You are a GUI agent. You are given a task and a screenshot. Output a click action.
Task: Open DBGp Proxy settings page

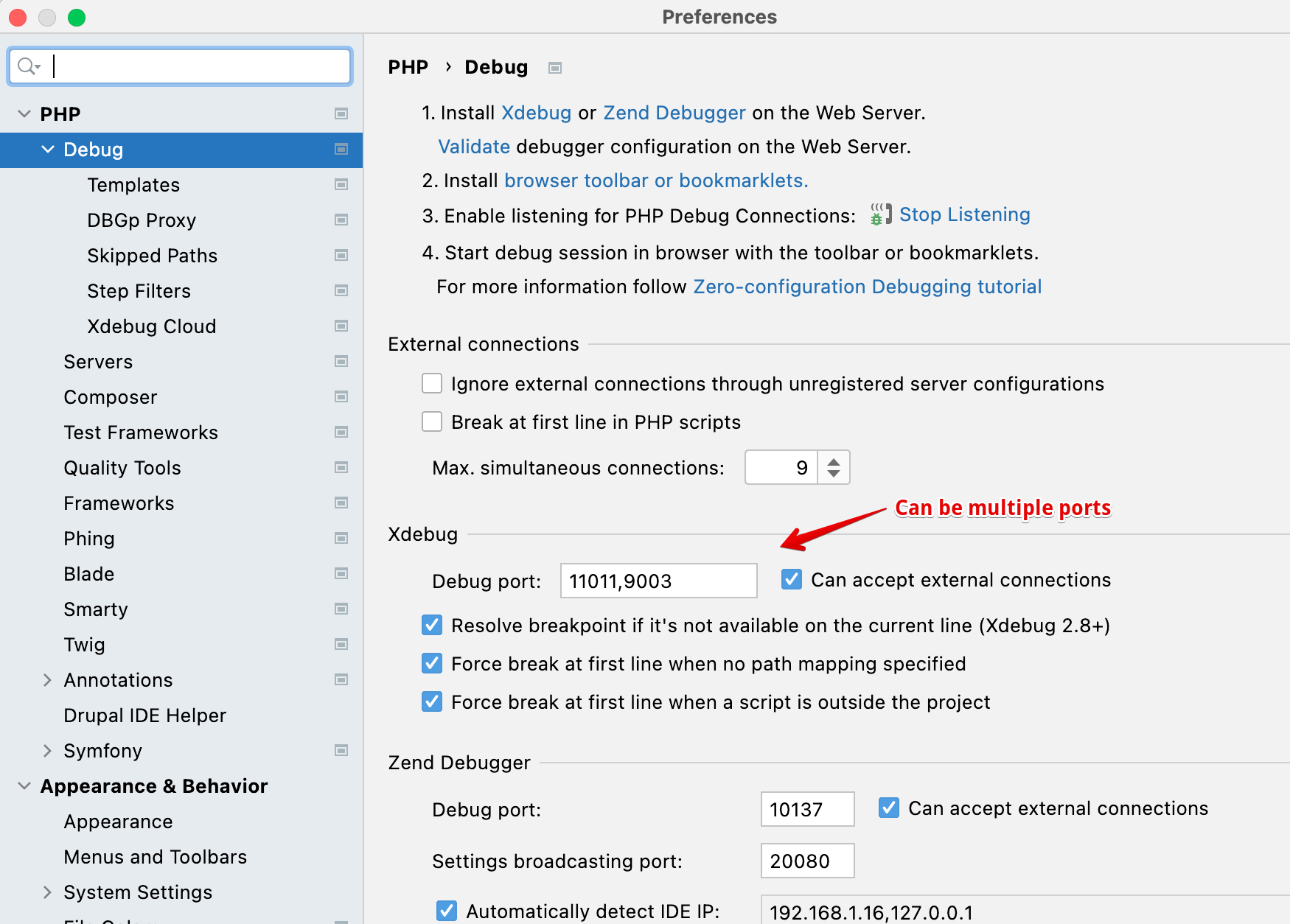coord(142,220)
